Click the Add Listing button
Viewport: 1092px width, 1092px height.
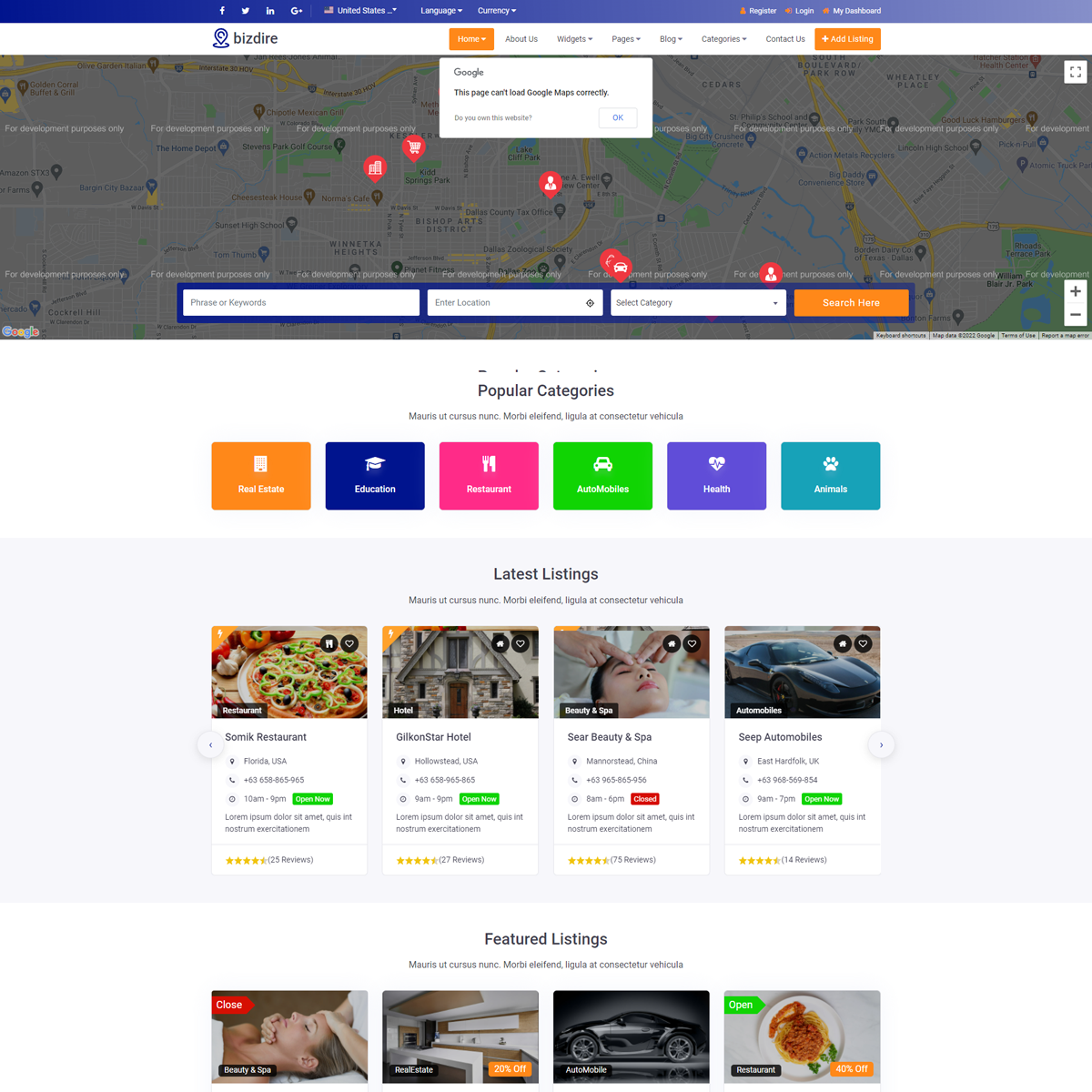(847, 39)
